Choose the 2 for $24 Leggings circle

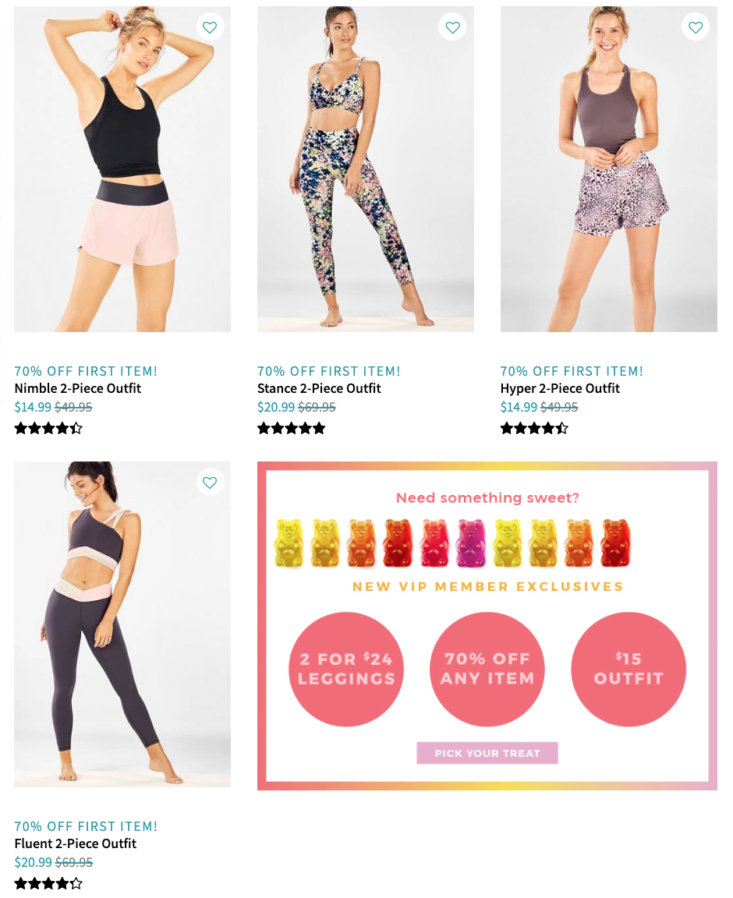[346, 669]
